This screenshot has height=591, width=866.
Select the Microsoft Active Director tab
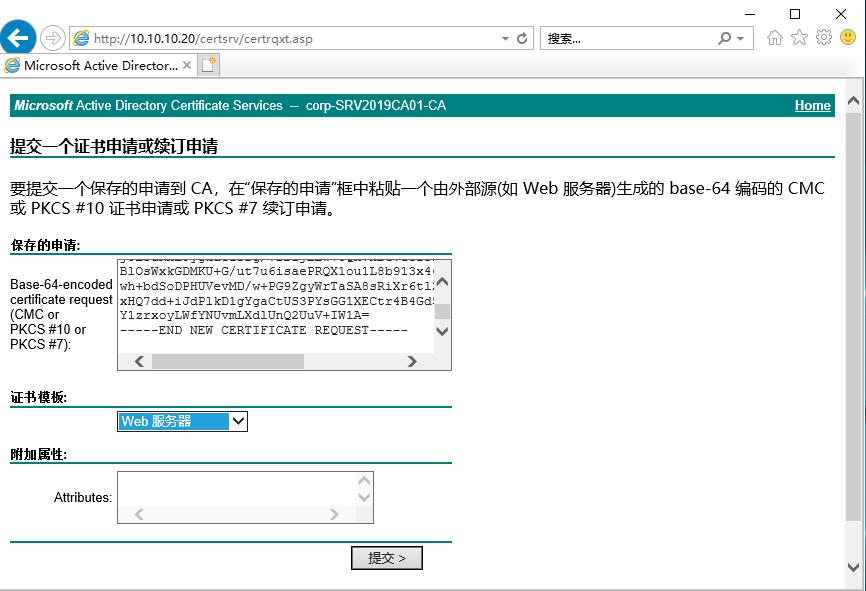coord(100,65)
